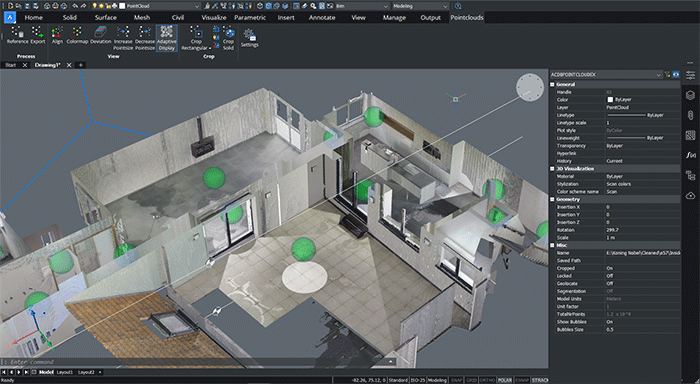The width and height of the screenshot is (700, 384).
Task: Open the Modeling workspace dropdown
Action: click(x=420, y=6)
